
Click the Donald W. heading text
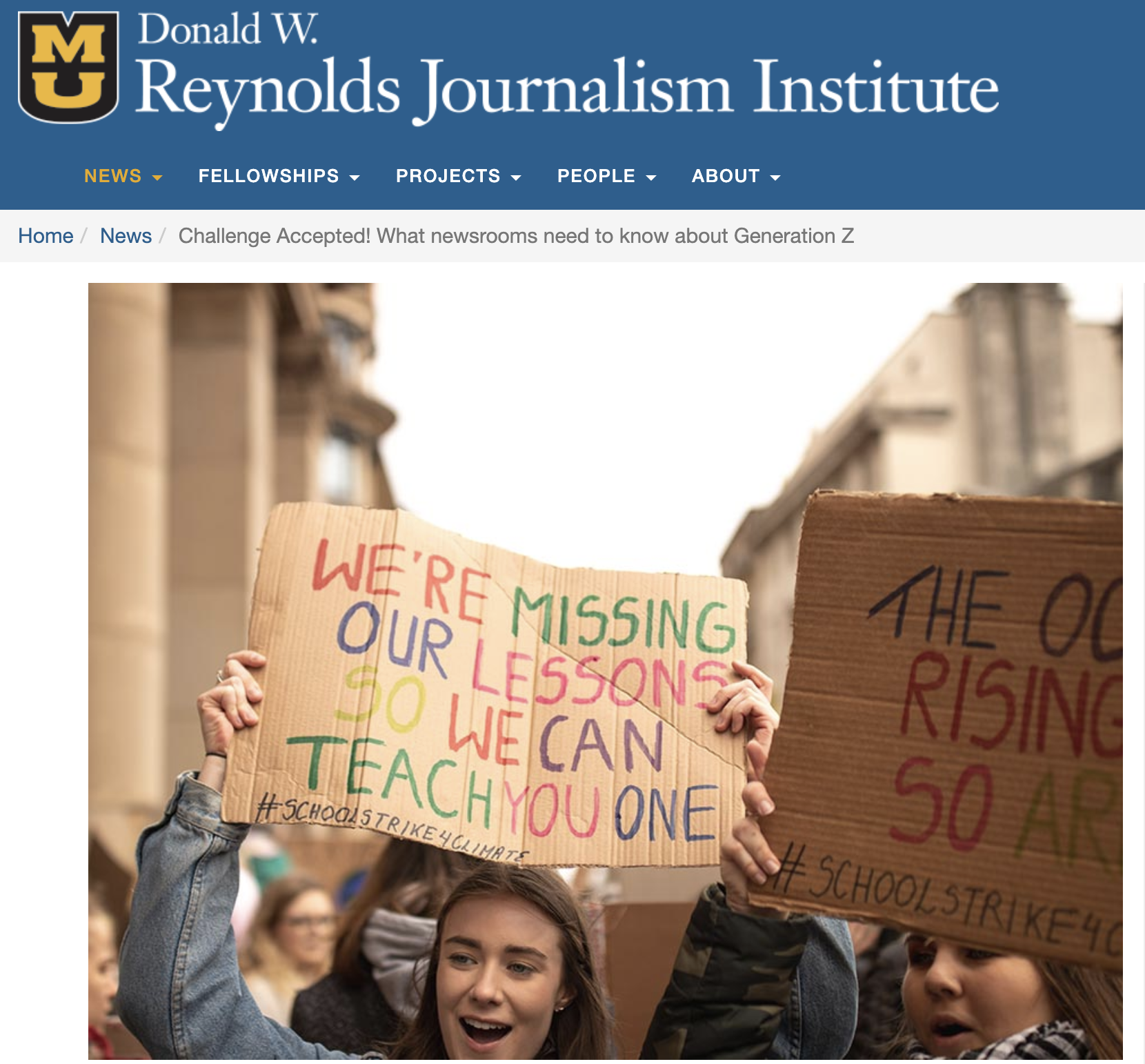[228, 30]
